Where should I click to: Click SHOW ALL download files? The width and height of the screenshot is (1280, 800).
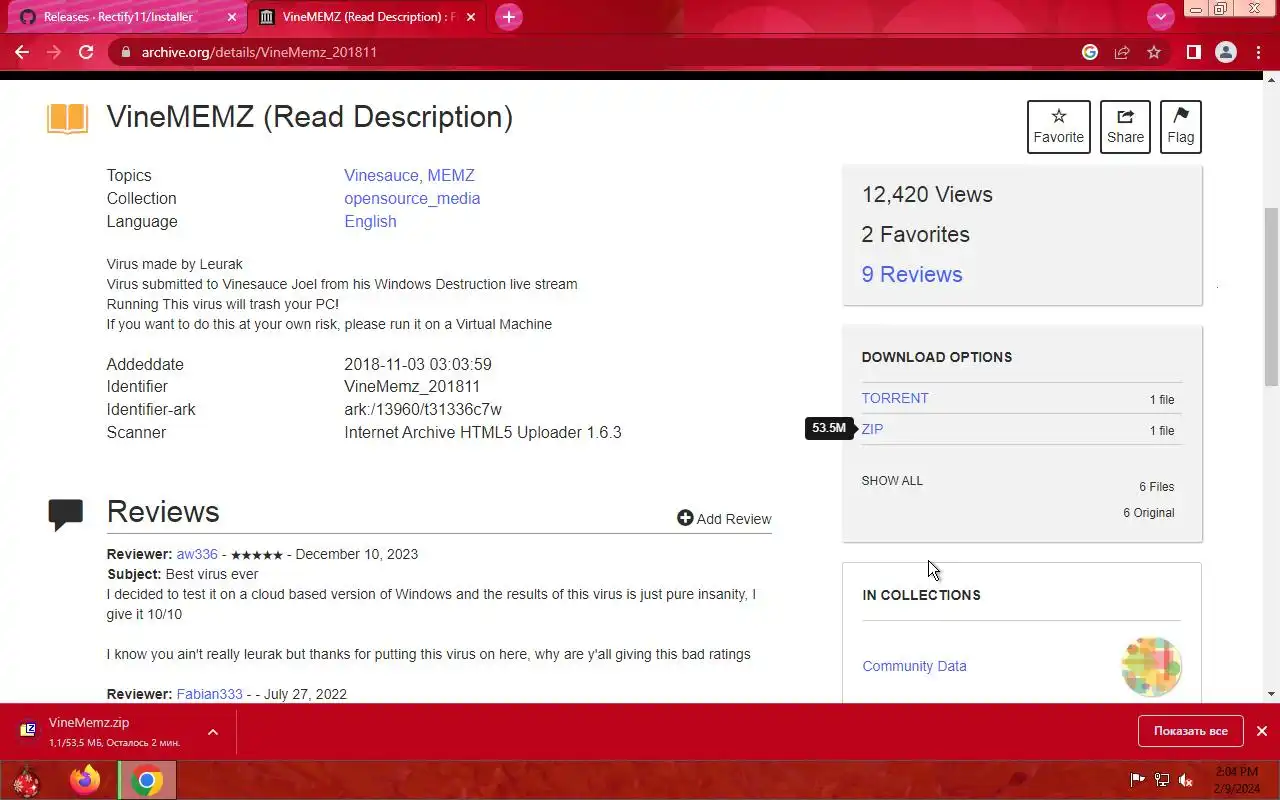click(892, 481)
